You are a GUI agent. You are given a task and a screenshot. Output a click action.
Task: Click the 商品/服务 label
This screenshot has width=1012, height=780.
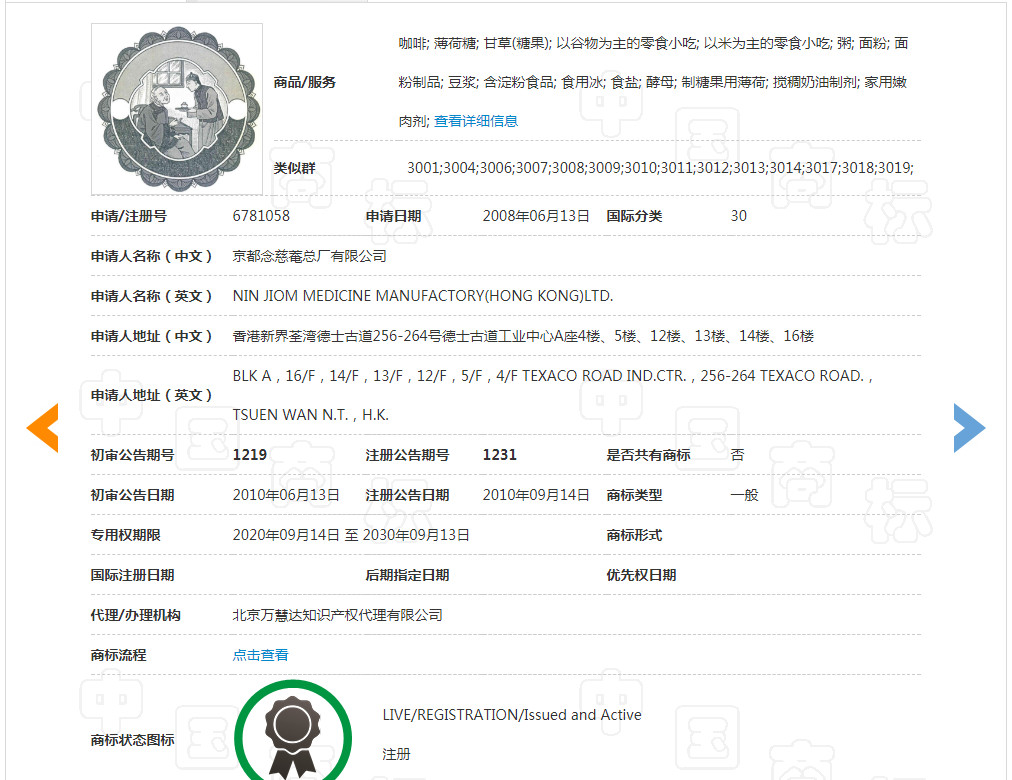point(305,82)
